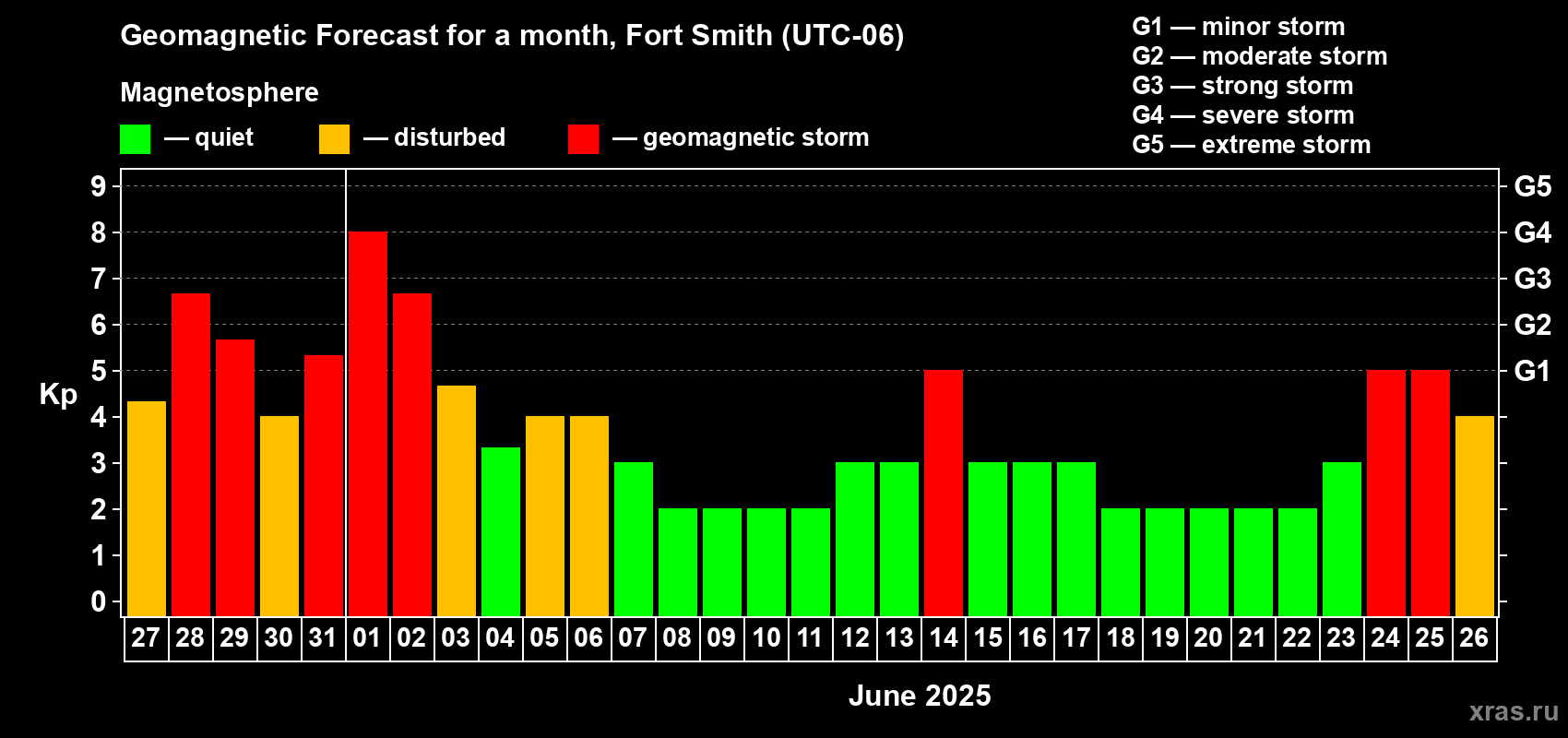Click the G2 label on right axis
1568x738 pixels.
pyautogui.click(x=1533, y=325)
